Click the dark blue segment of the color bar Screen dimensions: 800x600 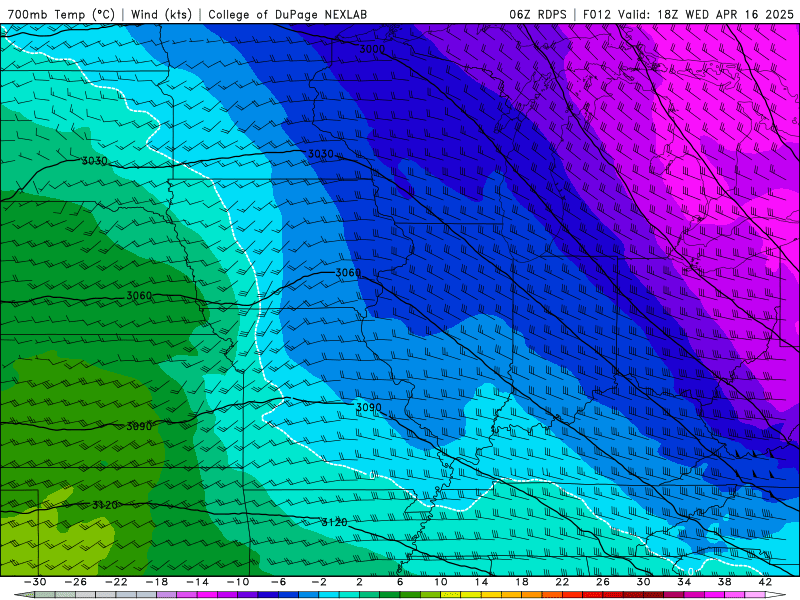(x=268, y=595)
